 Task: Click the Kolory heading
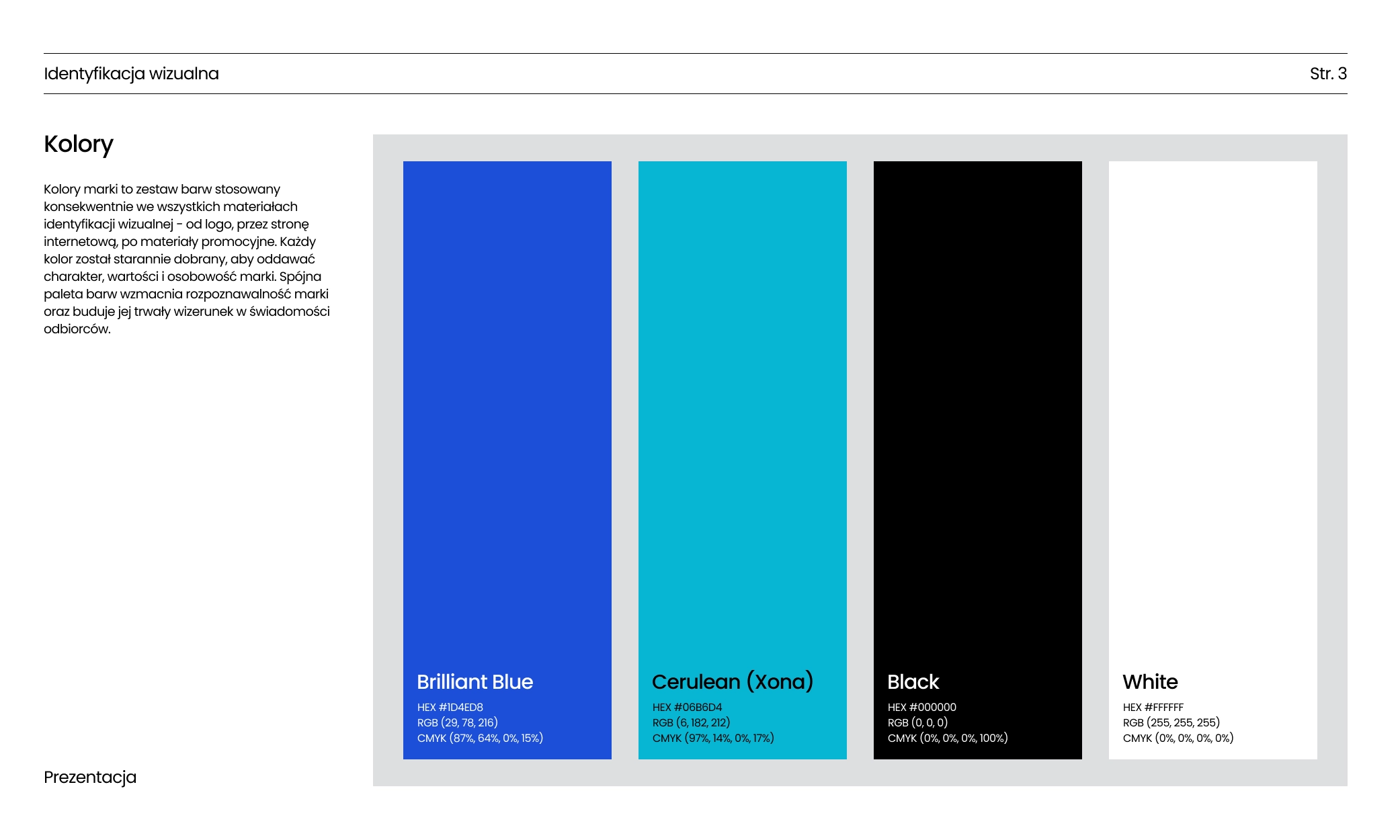[x=79, y=144]
